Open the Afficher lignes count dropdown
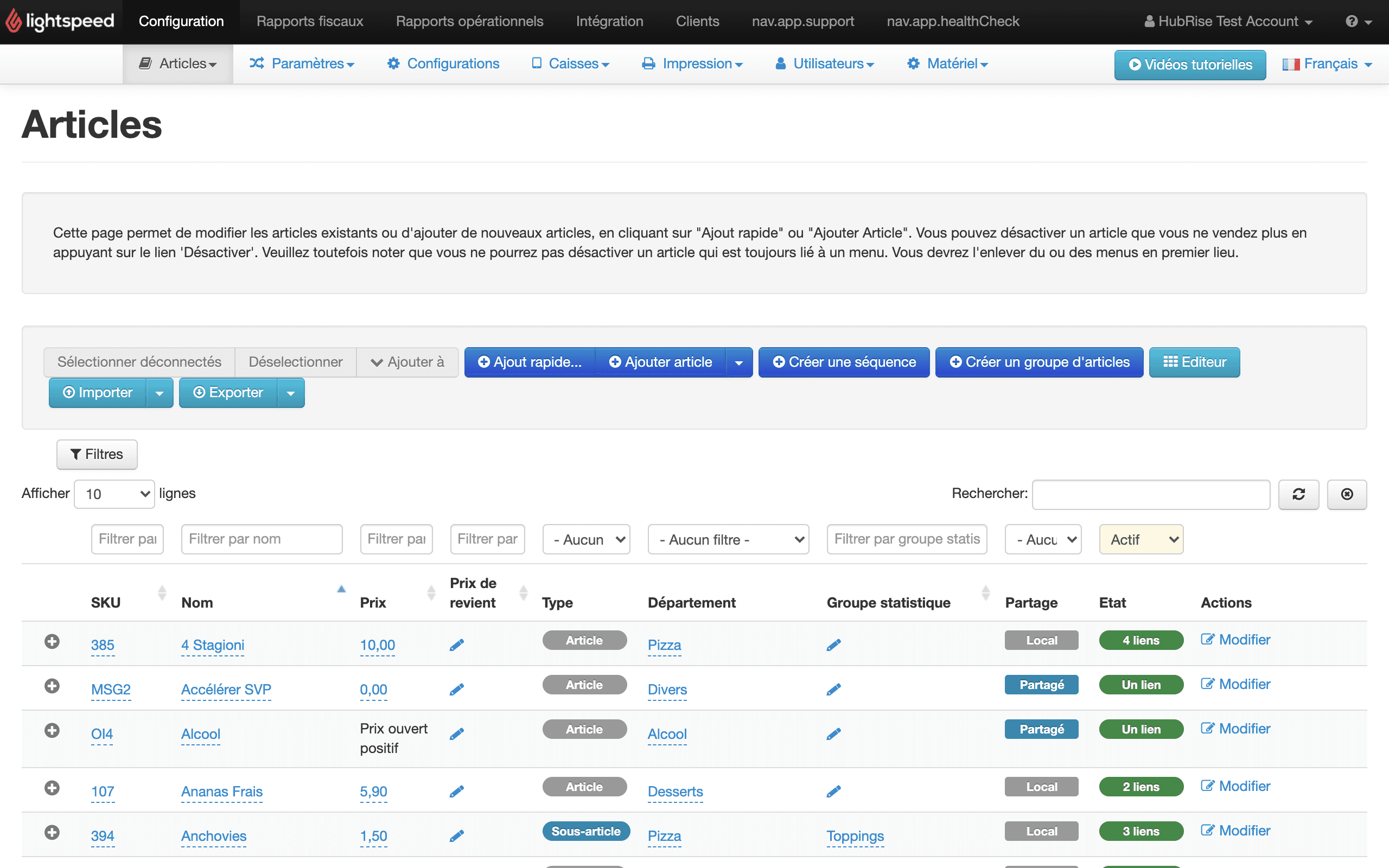The height and width of the screenshot is (868, 1389). point(114,494)
